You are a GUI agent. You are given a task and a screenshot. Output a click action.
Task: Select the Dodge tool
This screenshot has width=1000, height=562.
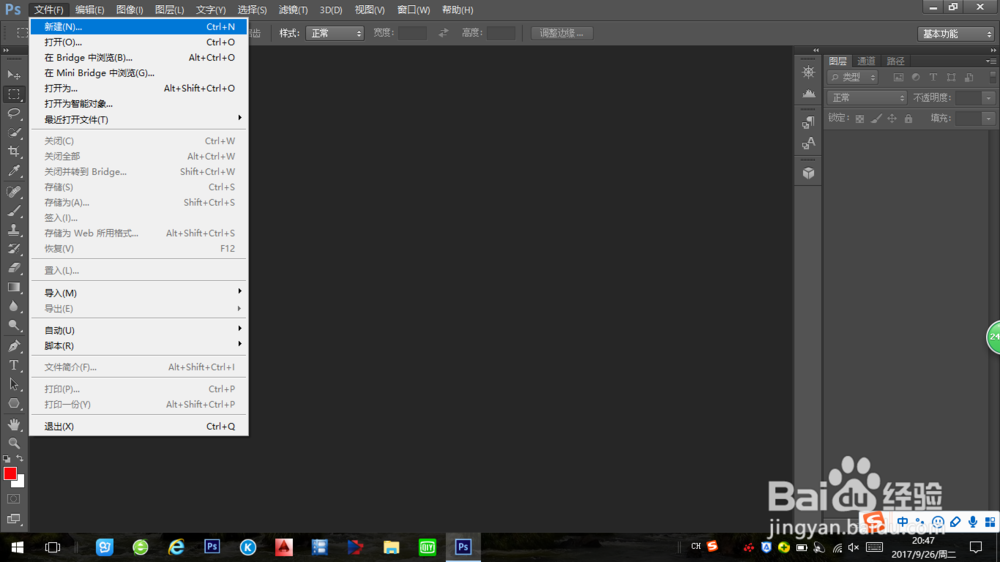pyautogui.click(x=13, y=326)
